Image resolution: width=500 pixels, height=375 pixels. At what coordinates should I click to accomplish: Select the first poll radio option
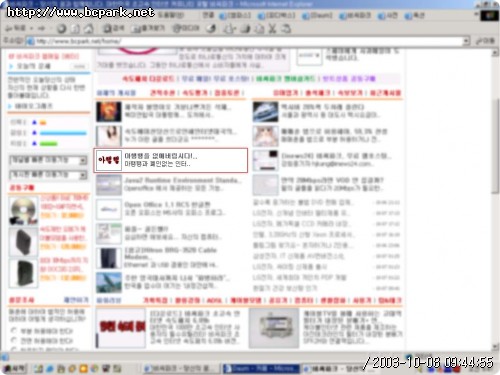coord(14,330)
